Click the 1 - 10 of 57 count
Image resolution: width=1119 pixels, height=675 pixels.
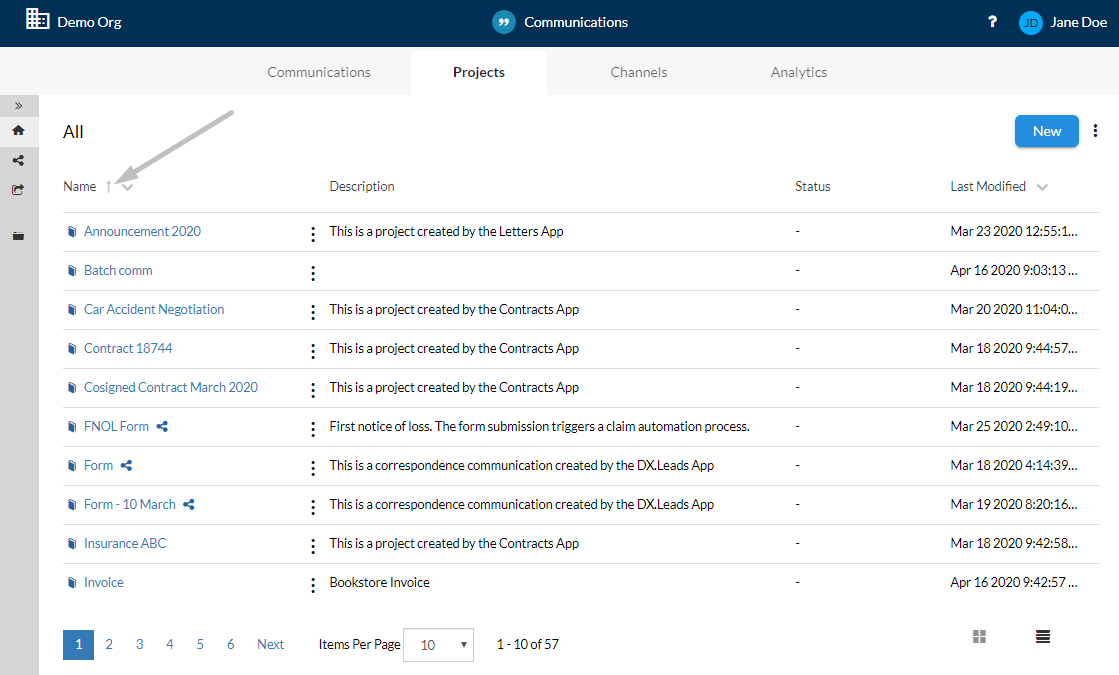(527, 644)
